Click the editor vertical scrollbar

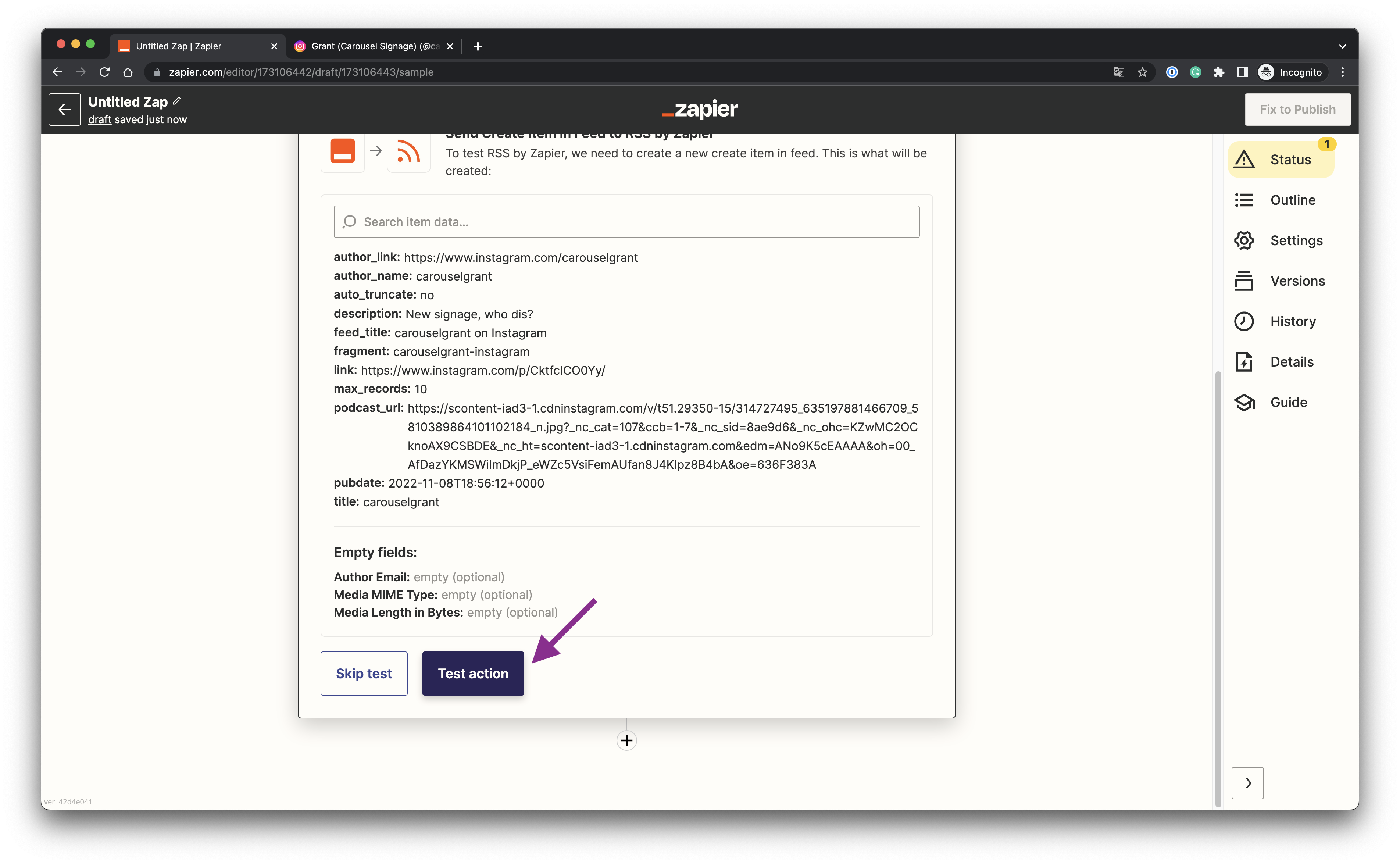[x=1218, y=589]
